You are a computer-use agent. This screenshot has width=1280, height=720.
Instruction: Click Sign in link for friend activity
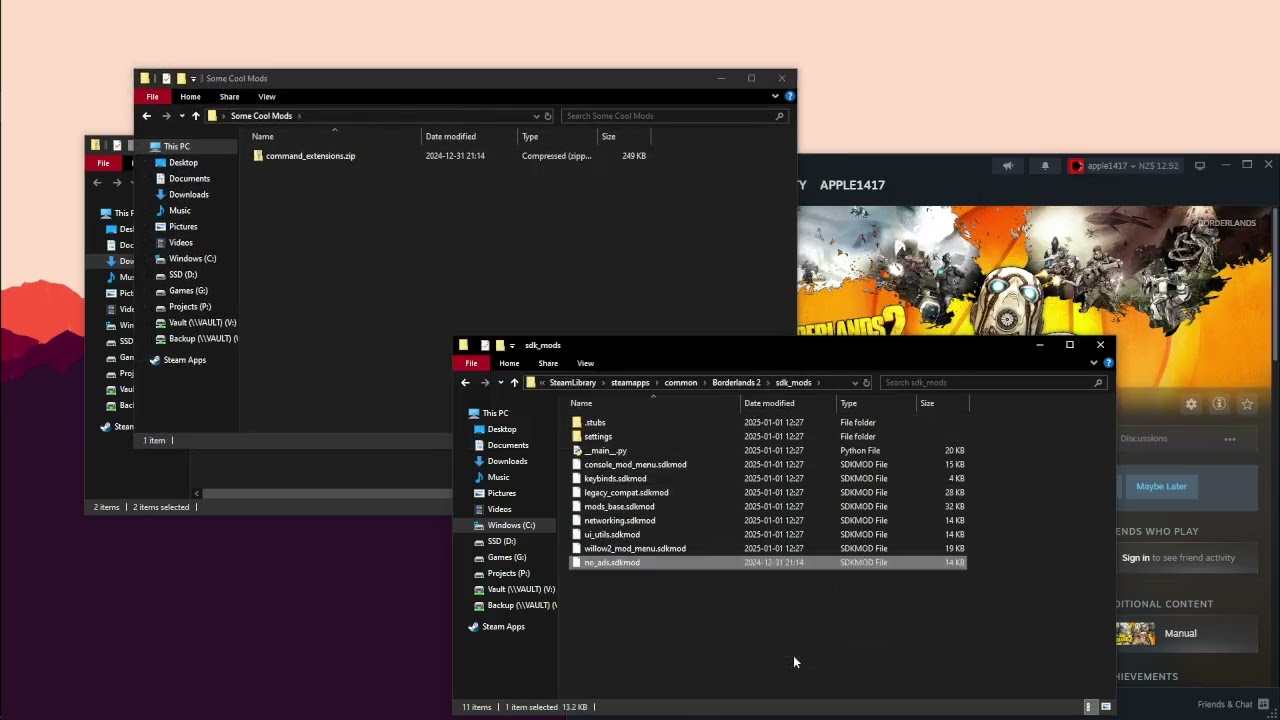click(x=1135, y=558)
